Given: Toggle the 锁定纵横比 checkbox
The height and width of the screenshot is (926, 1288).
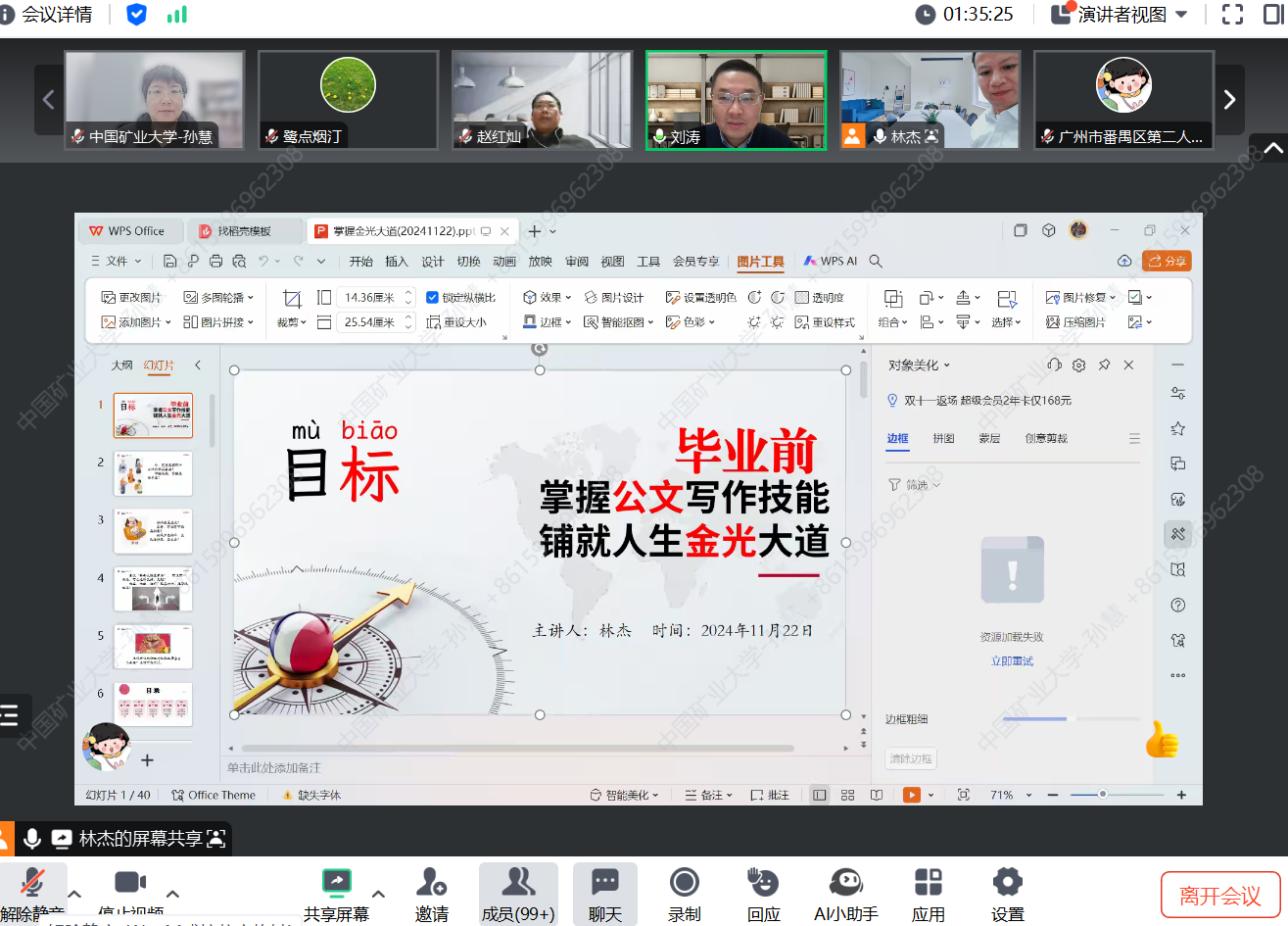Looking at the screenshot, I should pyautogui.click(x=432, y=298).
